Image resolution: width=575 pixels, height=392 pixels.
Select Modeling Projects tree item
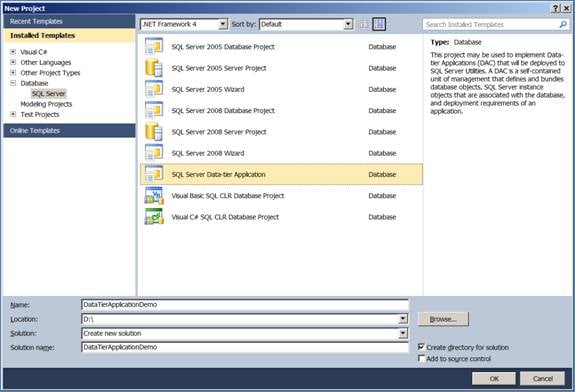click(x=46, y=104)
